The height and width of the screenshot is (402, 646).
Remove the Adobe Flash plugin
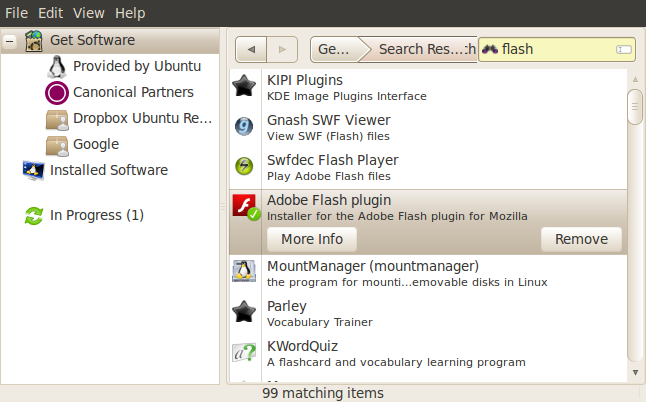(x=581, y=239)
